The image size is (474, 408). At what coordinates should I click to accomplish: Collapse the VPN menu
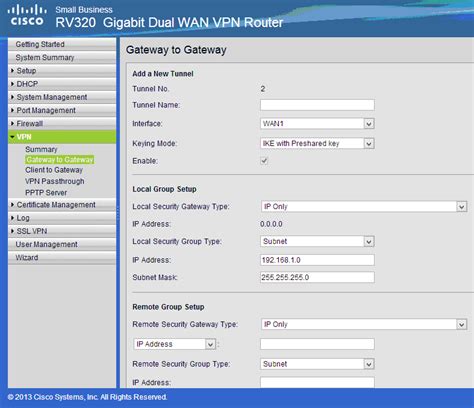click(x=62, y=137)
